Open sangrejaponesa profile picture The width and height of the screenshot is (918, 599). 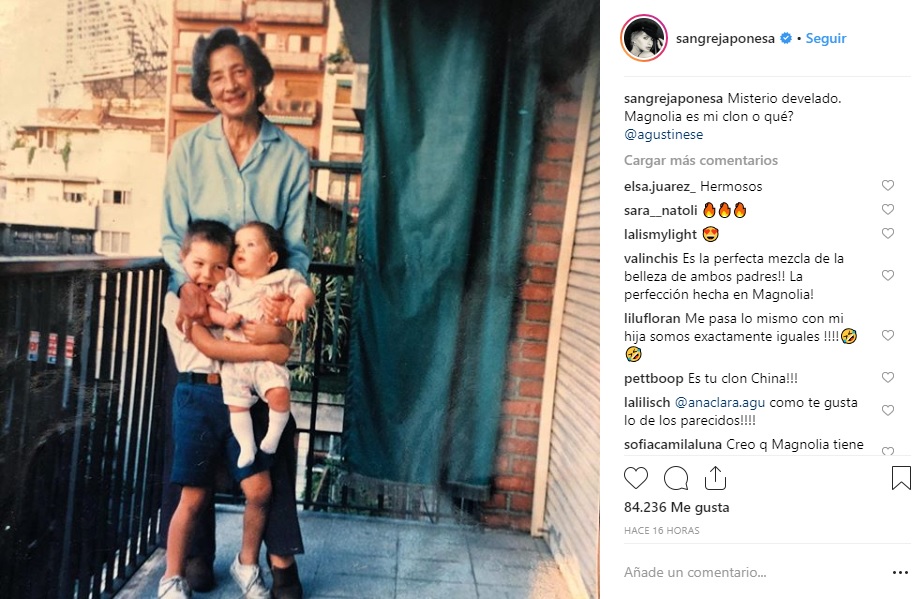pyautogui.click(x=644, y=38)
